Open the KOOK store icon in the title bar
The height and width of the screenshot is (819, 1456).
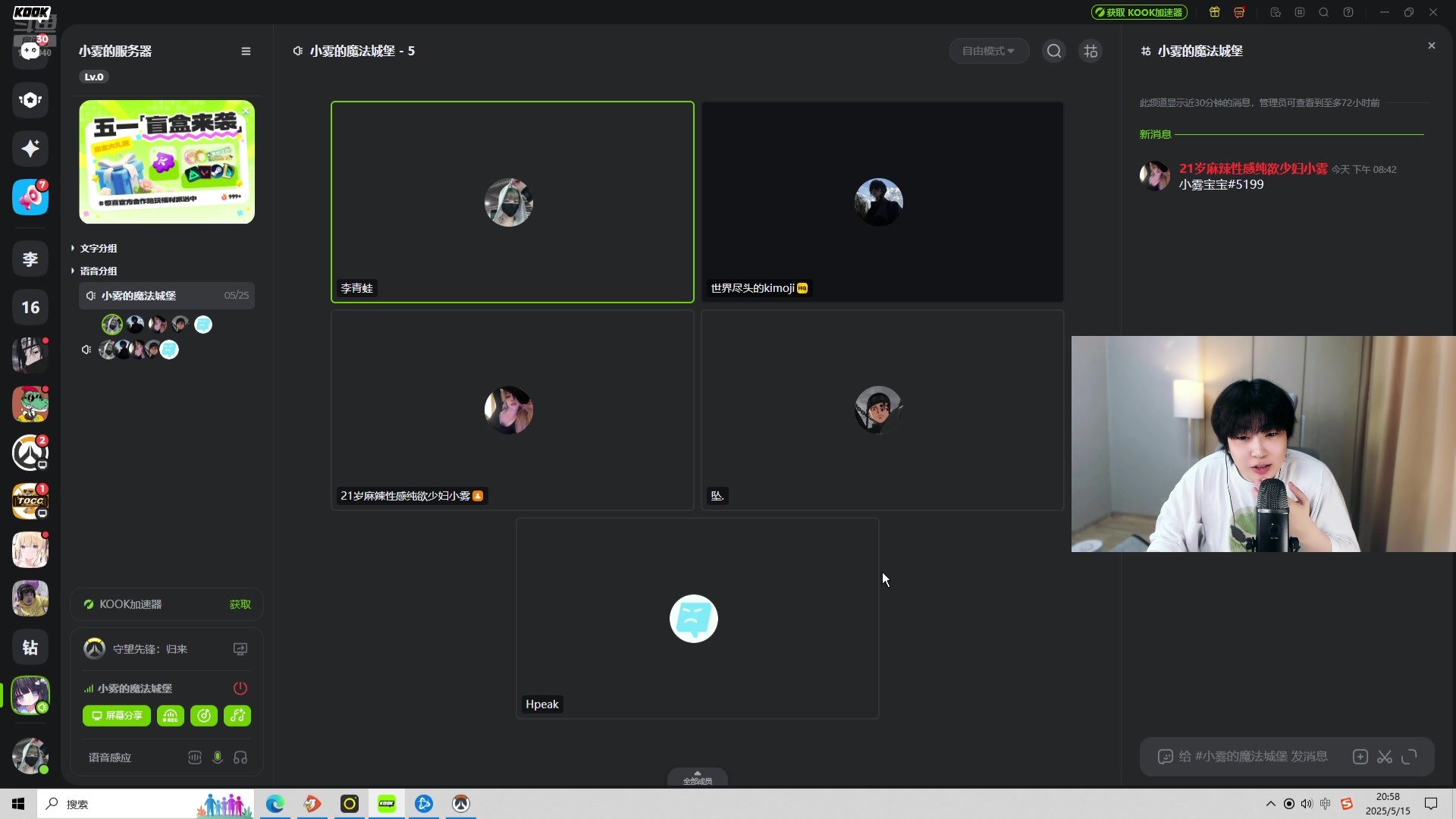click(1239, 12)
